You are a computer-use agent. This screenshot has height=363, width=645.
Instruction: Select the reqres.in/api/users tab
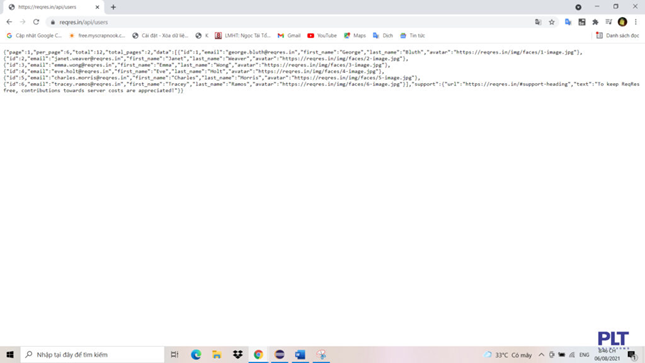[x=53, y=7]
